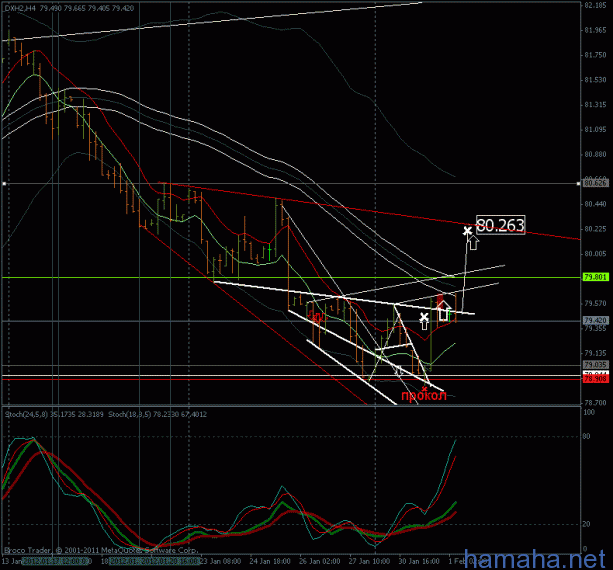Select the large white up arrow near 79.570
The width and height of the screenshot is (613, 570).
(443, 311)
